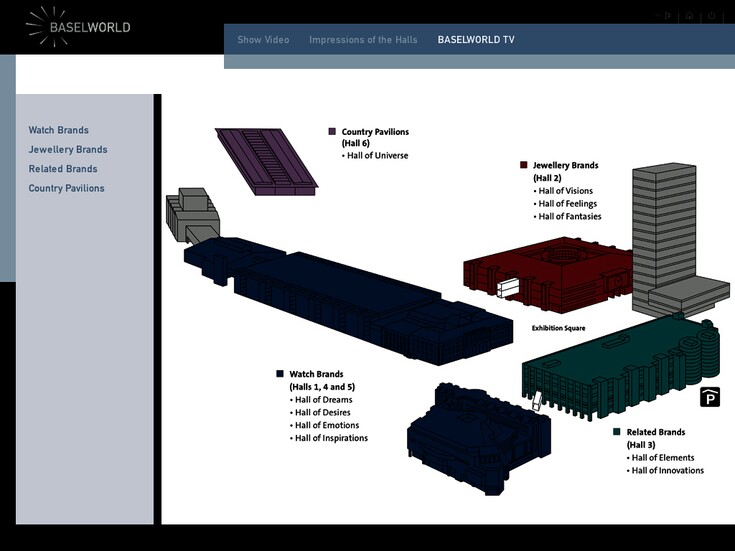
Task: Click the purple Country Pavilions legend square
Action: (332, 131)
